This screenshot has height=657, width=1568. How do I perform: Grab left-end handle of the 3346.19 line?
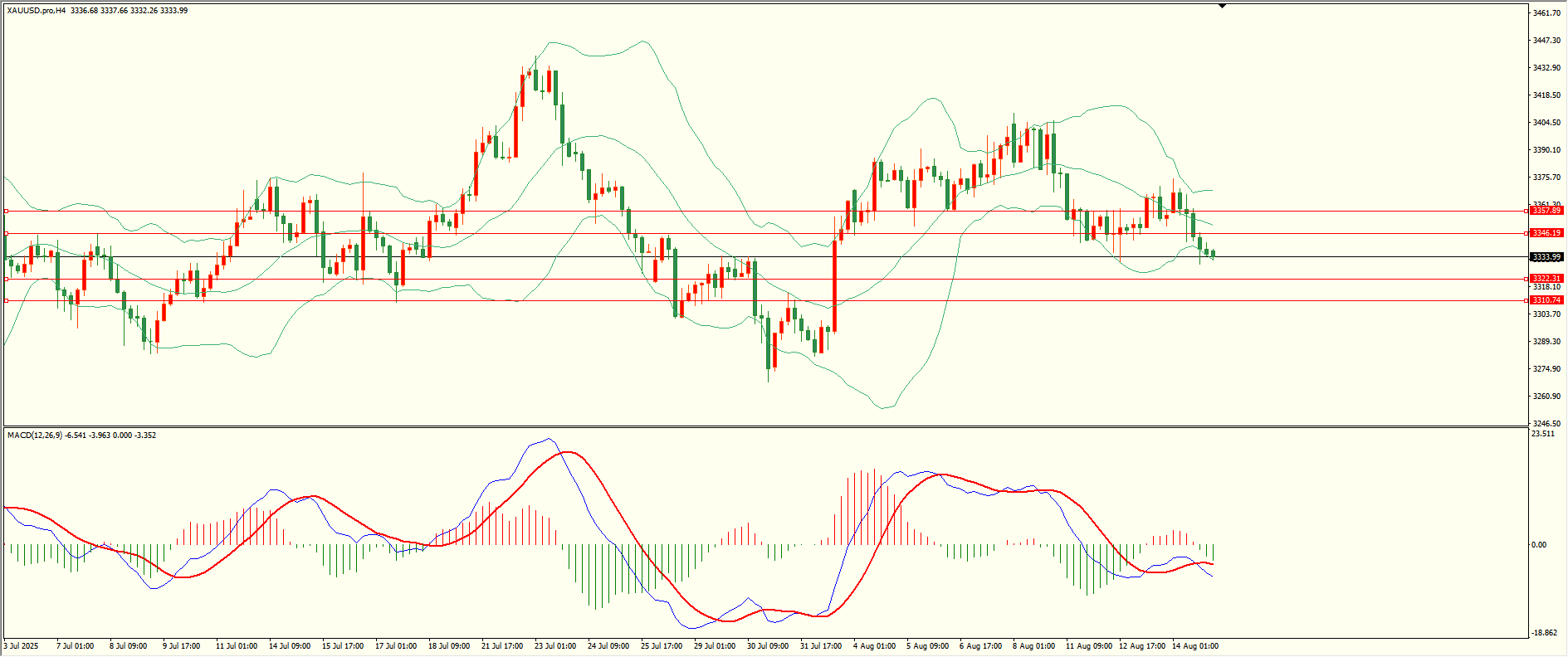6,234
